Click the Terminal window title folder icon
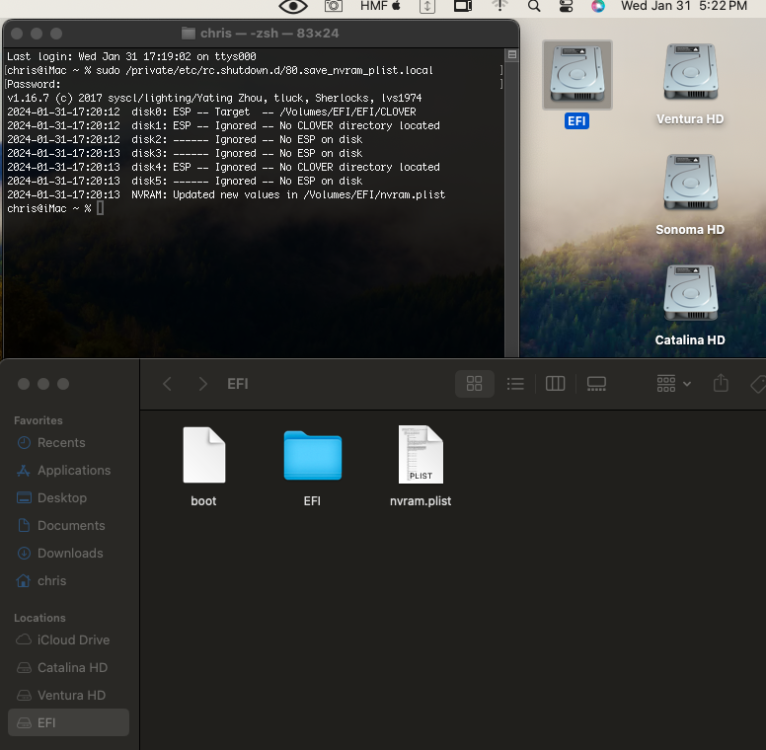Screen dimensions: 766x750 coord(188,33)
